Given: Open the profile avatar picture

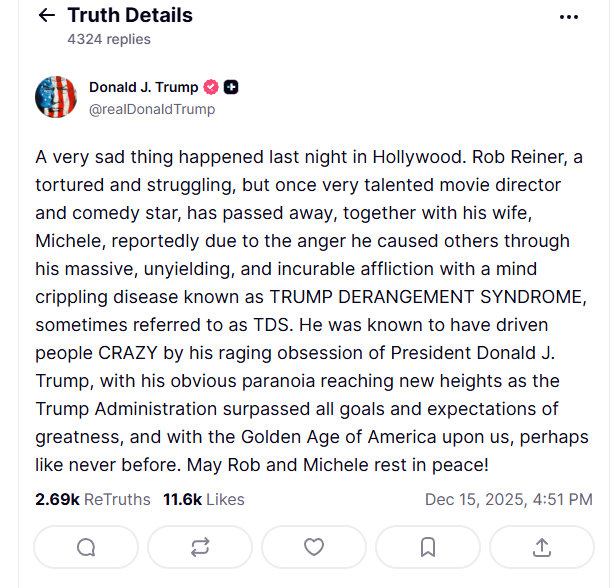Looking at the screenshot, I should pyautogui.click(x=56, y=97).
